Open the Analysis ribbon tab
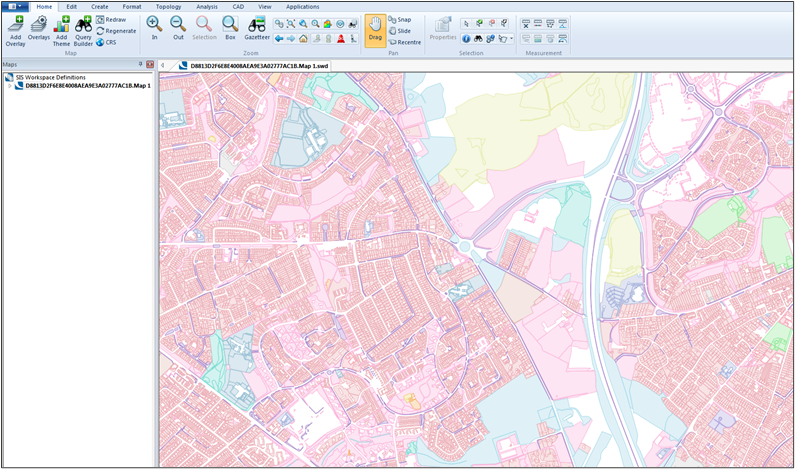 pyautogui.click(x=206, y=6)
